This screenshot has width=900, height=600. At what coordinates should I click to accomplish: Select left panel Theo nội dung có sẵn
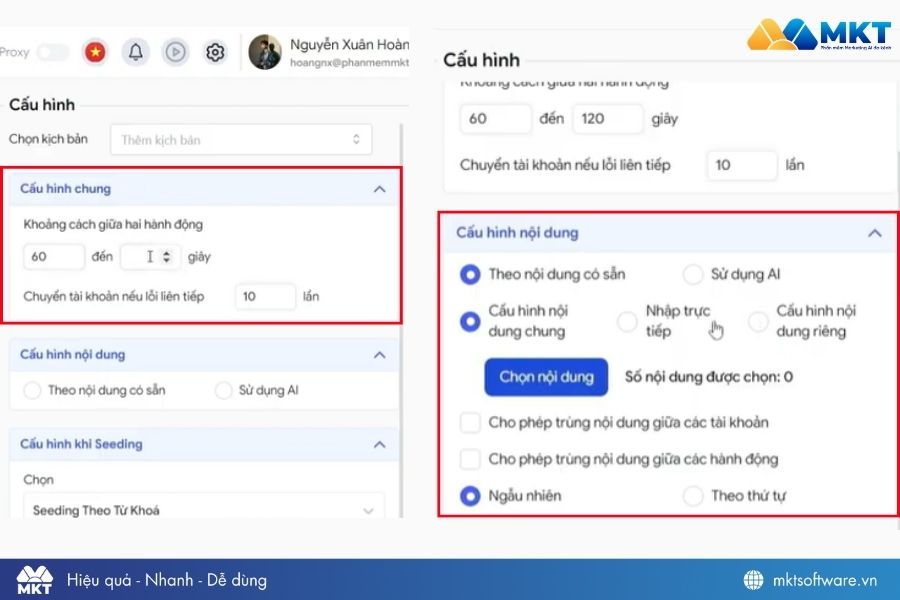pyautogui.click(x=32, y=390)
